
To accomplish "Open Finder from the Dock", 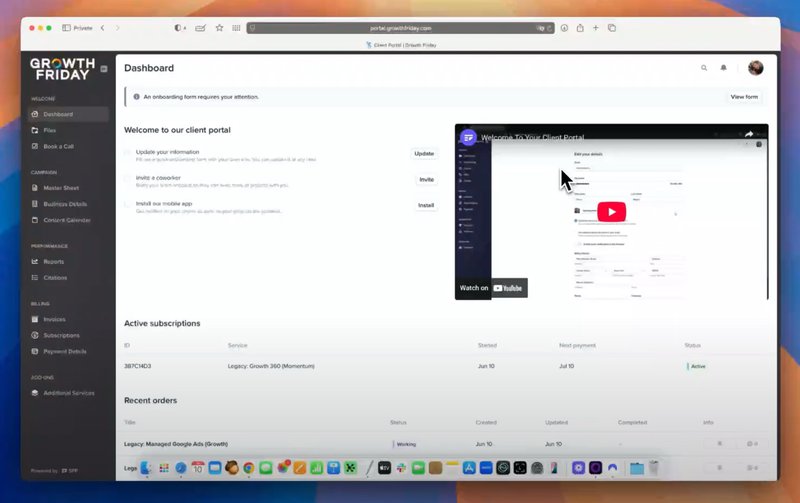I will pyautogui.click(x=146, y=468).
